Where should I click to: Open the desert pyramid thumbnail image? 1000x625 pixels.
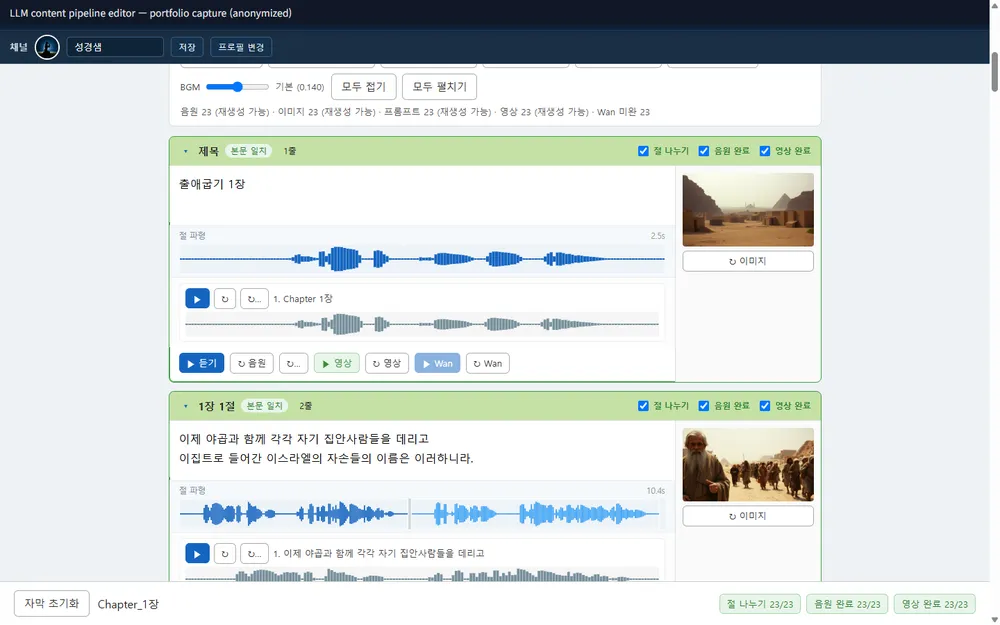click(x=748, y=210)
